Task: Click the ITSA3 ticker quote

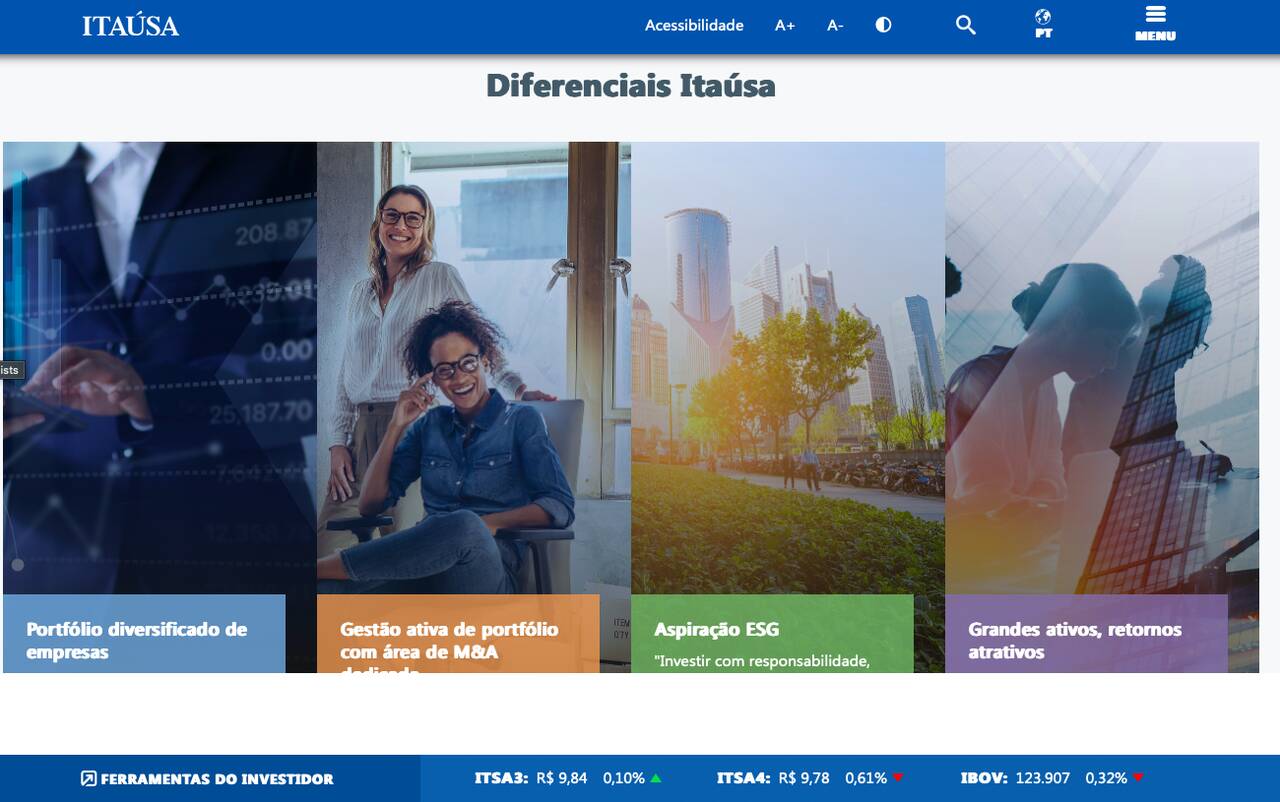Action: coord(568,778)
